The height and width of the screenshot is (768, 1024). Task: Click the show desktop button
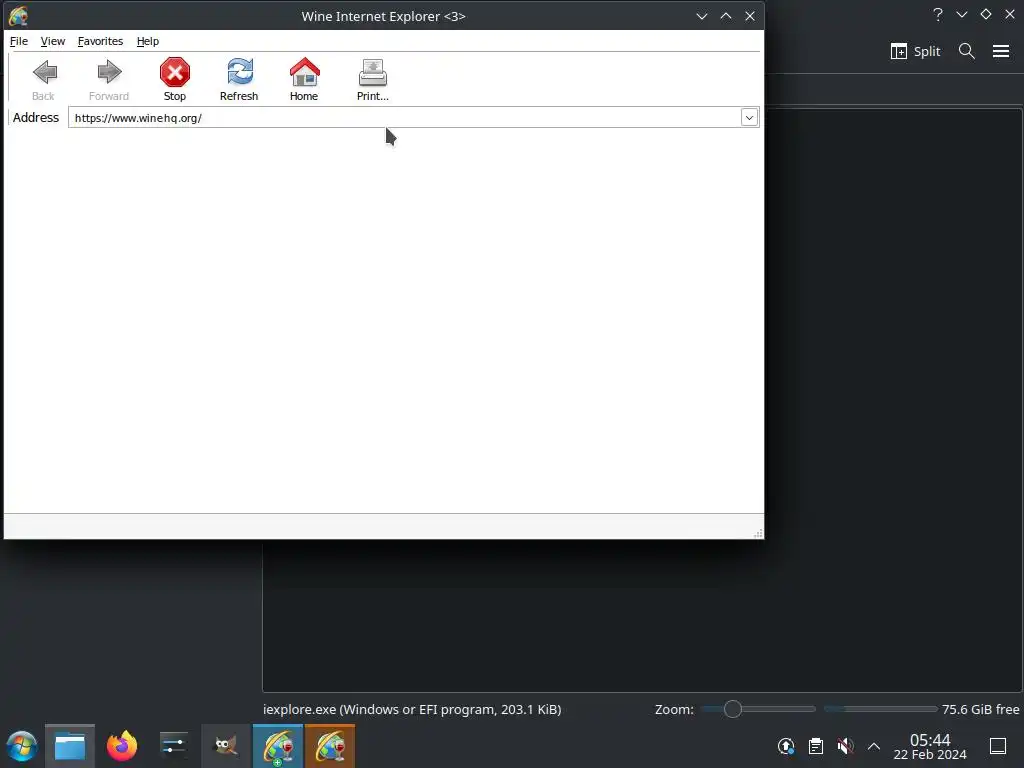[998, 746]
